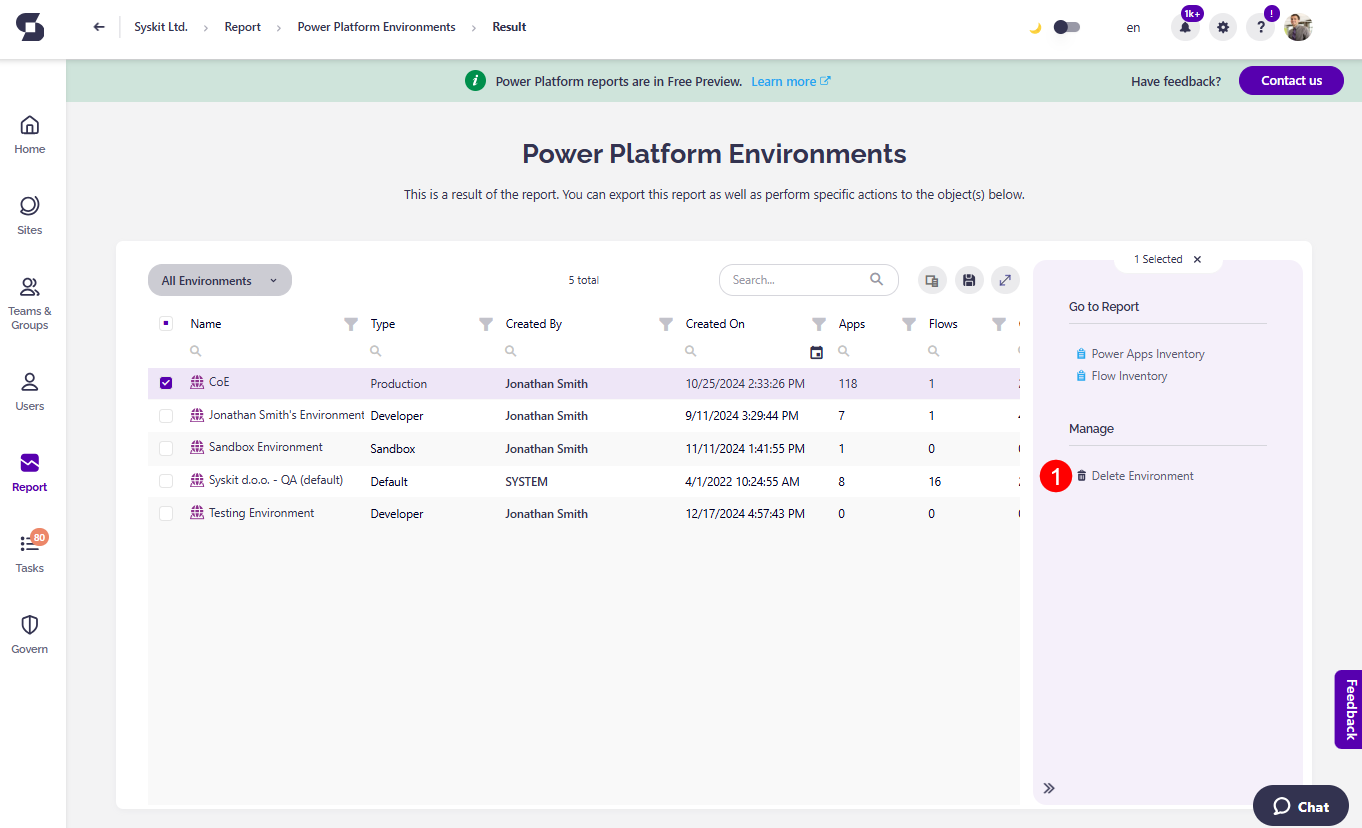Navigate to Sites from the sidebar
The width and height of the screenshot is (1362, 828).
[29, 215]
